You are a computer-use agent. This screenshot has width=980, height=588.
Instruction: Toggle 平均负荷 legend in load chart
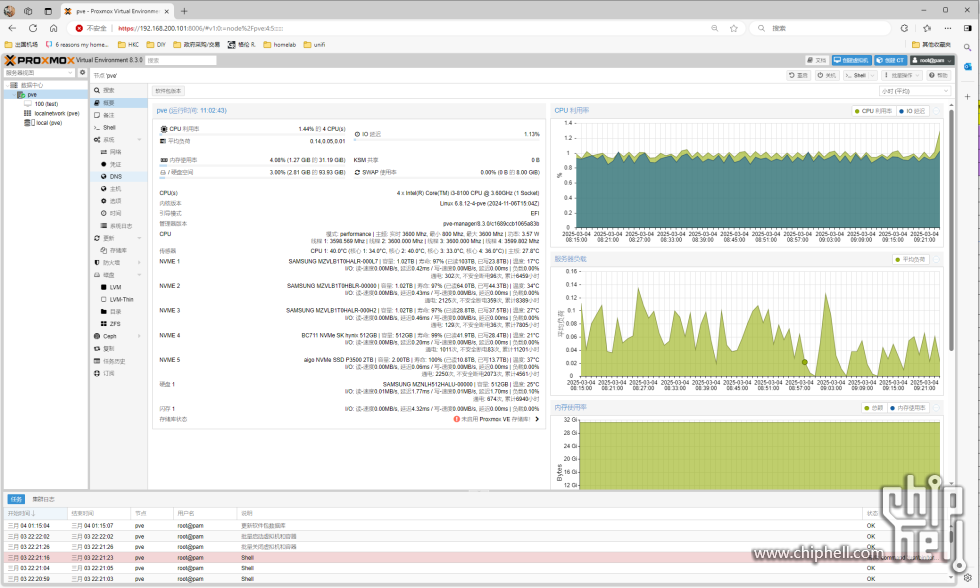910,259
